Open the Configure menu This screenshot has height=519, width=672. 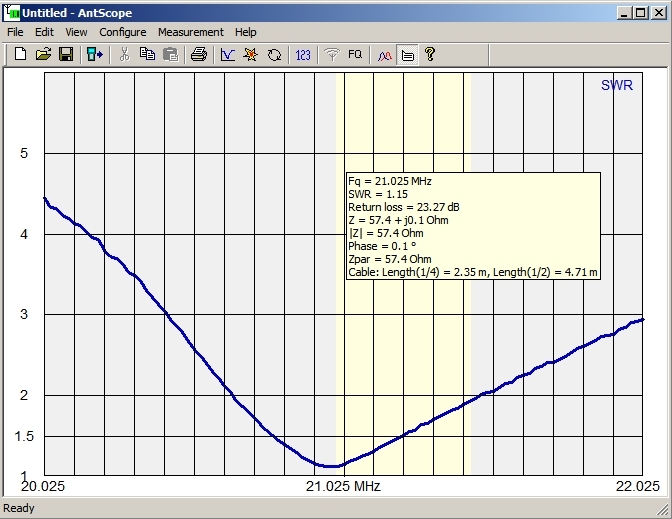[x=123, y=32]
